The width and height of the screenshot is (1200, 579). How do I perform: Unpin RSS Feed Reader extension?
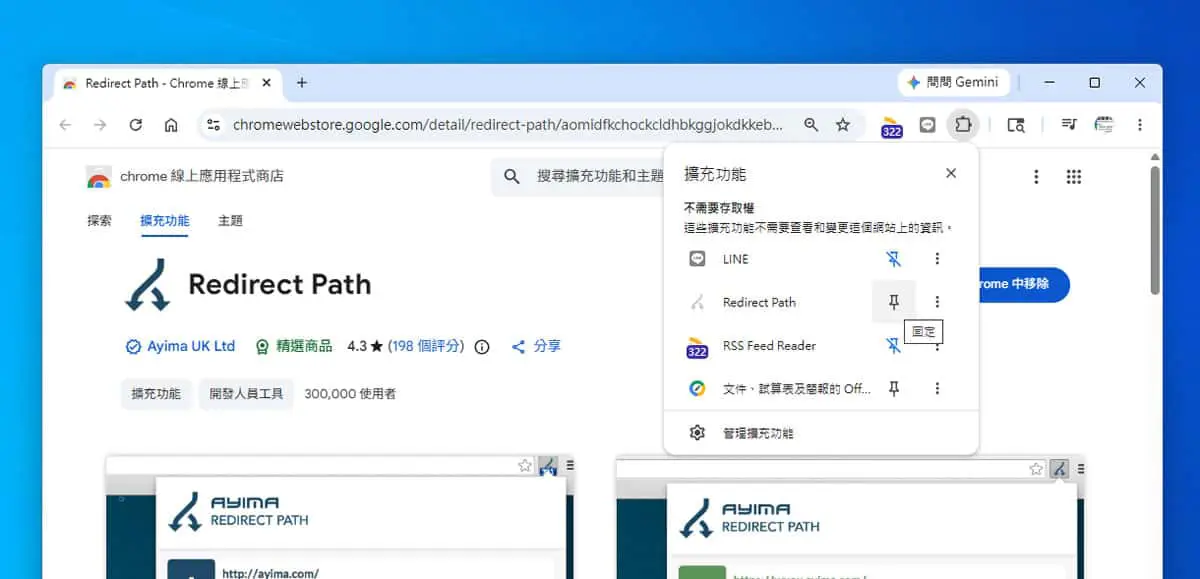894,345
